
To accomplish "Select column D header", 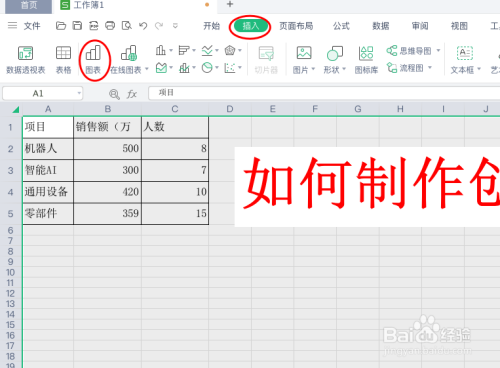I will [230, 109].
